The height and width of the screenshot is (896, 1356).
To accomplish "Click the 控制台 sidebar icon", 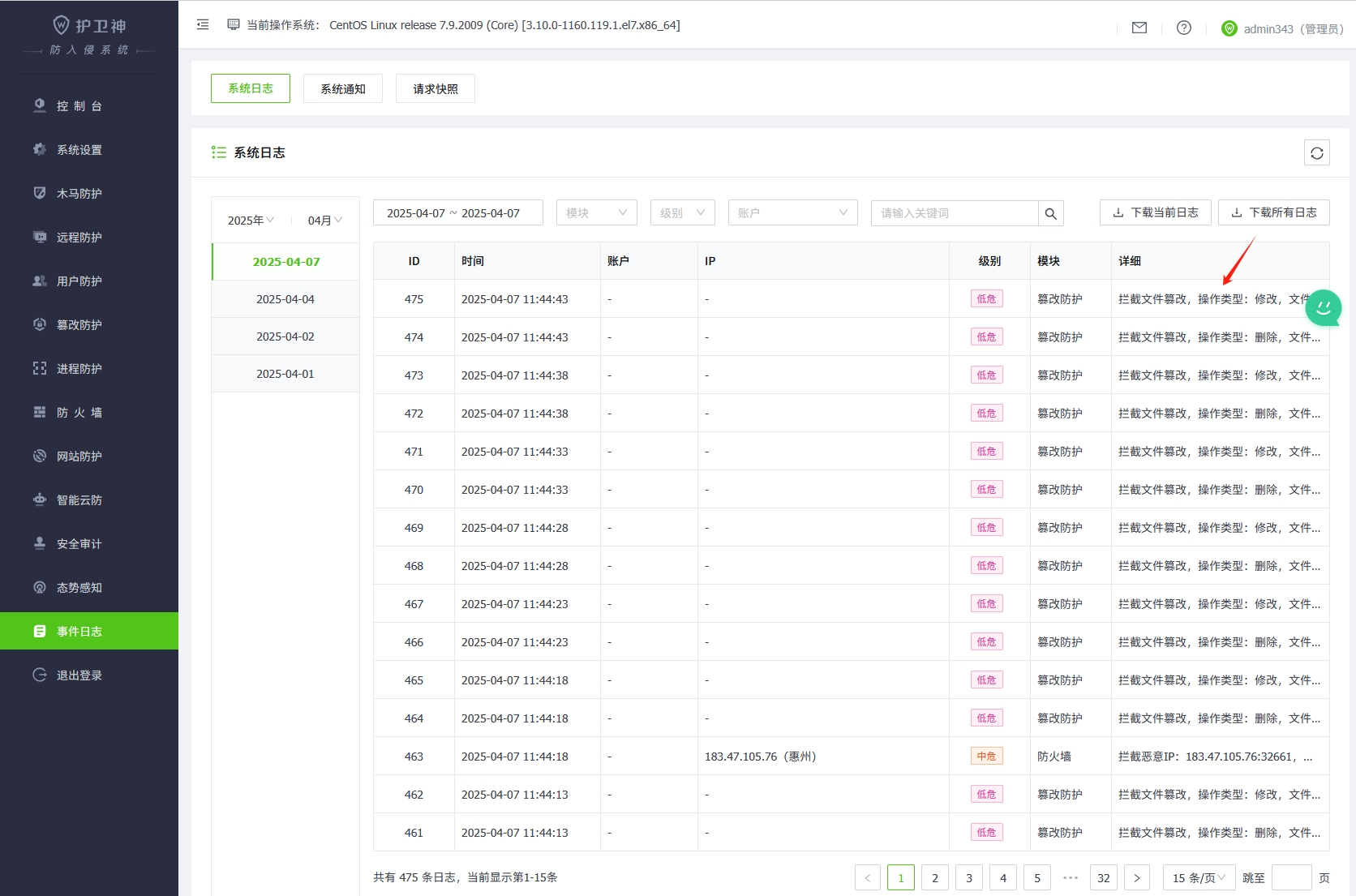I will [x=39, y=105].
